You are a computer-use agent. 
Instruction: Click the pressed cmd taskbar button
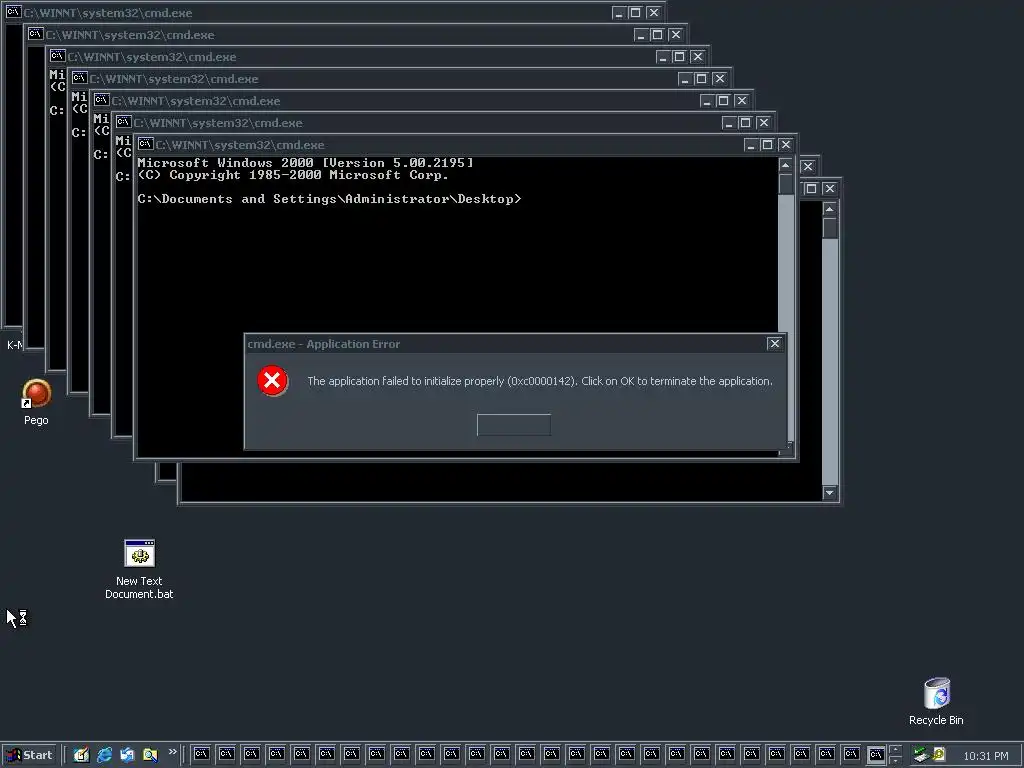pos(876,755)
